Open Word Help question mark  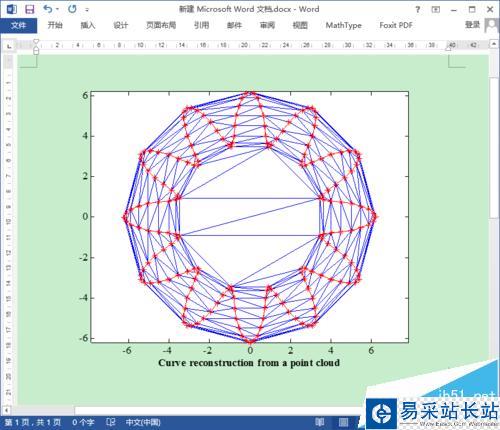point(418,10)
